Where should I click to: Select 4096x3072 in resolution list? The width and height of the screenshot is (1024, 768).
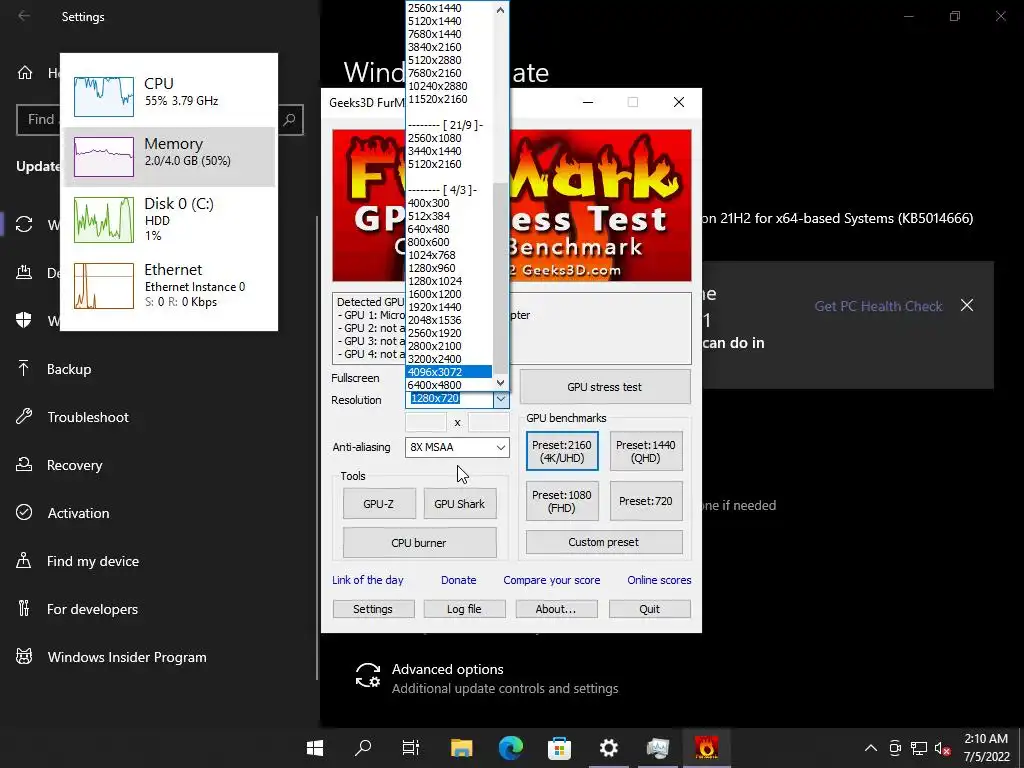449,372
